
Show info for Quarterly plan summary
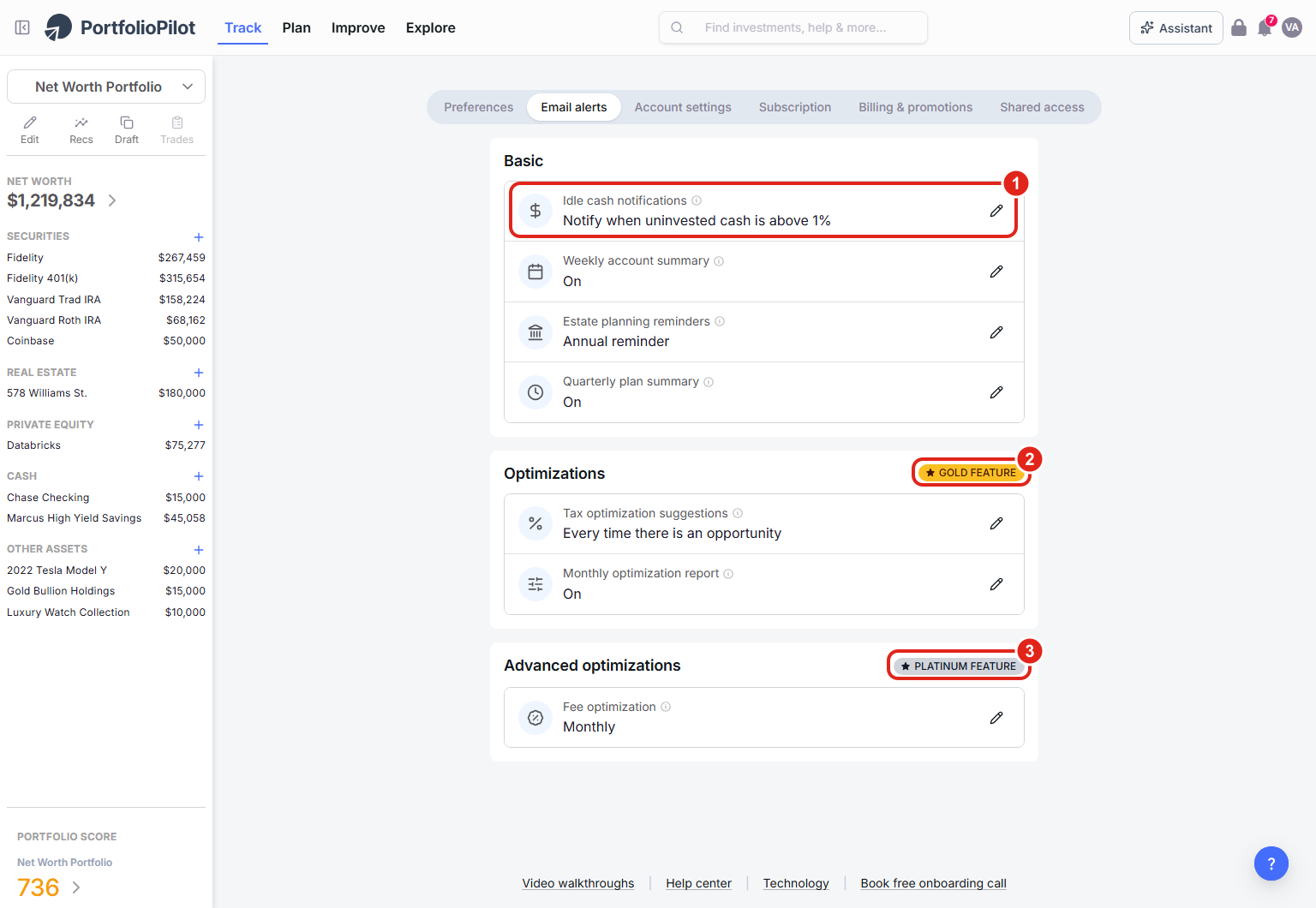point(709,382)
